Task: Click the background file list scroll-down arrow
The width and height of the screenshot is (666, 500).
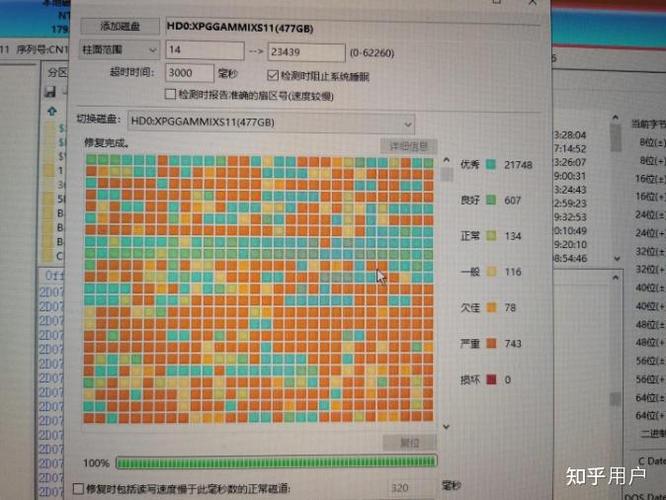Action: coord(617,258)
